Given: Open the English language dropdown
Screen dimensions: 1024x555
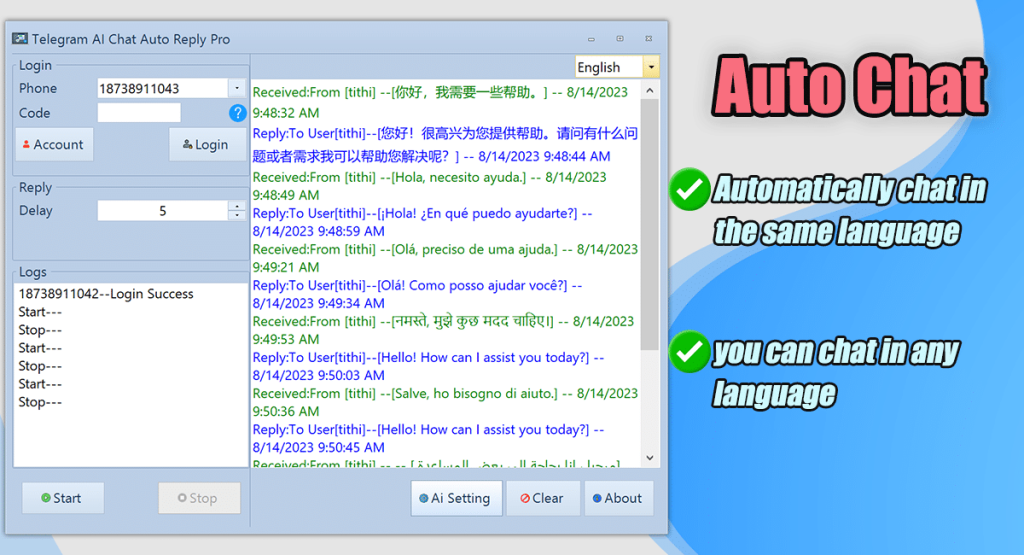Looking at the screenshot, I should coord(651,67).
